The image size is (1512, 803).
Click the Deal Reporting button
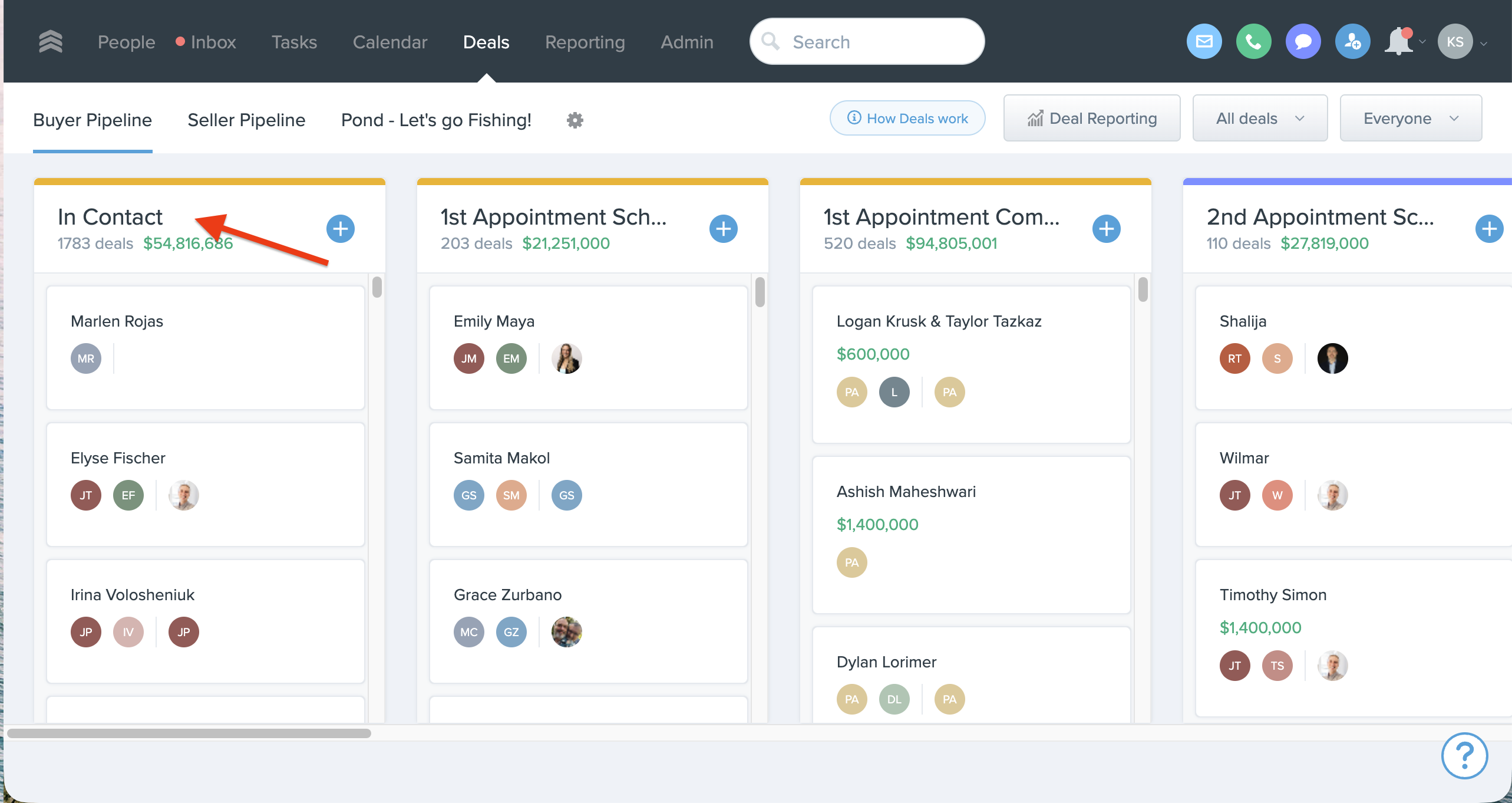(1091, 119)
